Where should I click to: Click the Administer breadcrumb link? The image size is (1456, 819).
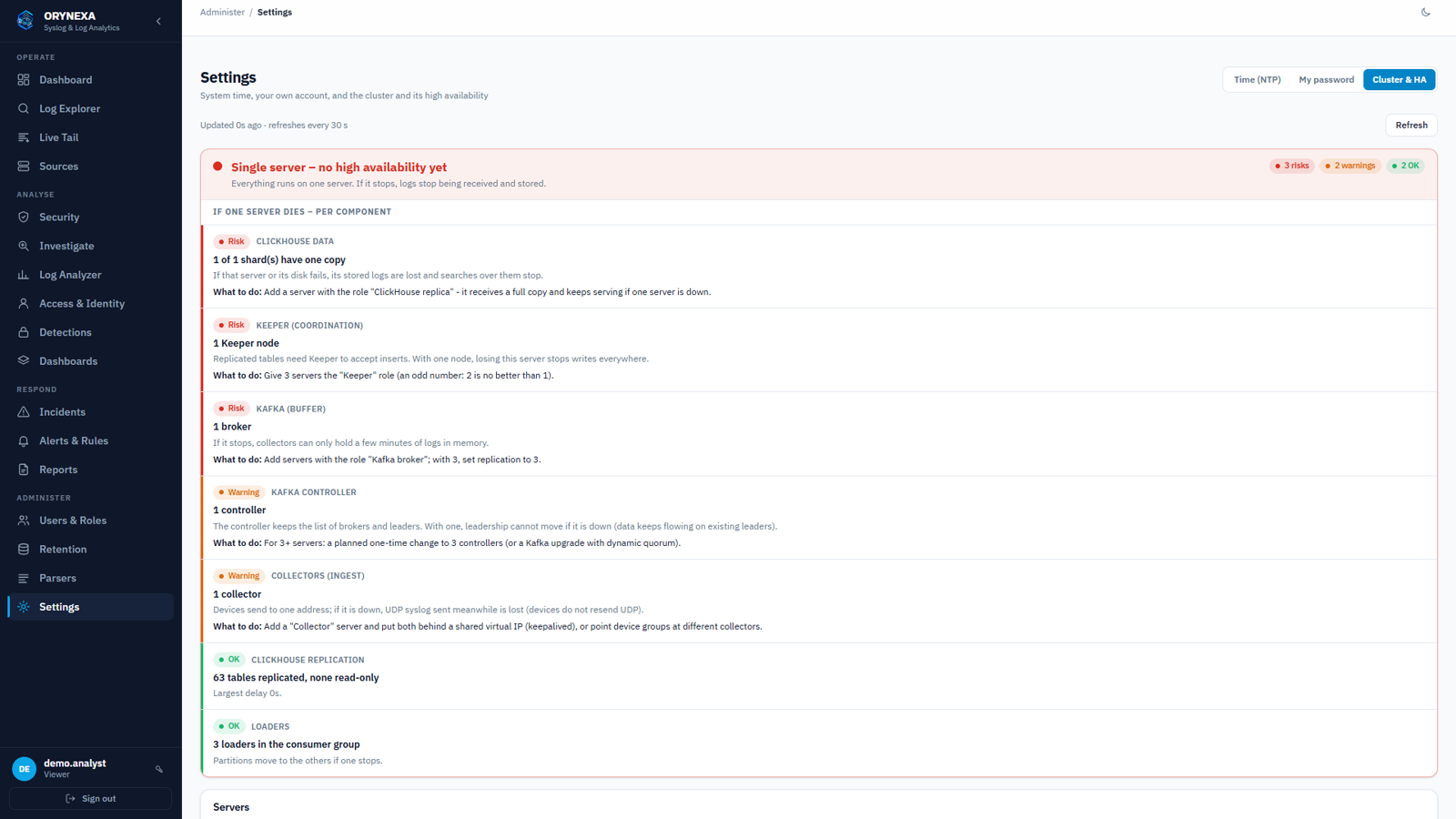point(222,13)
